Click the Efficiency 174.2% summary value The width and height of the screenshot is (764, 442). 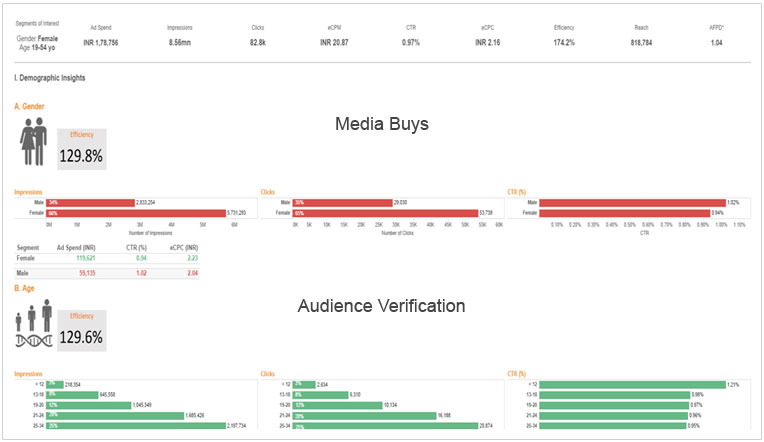pos(564,43)
